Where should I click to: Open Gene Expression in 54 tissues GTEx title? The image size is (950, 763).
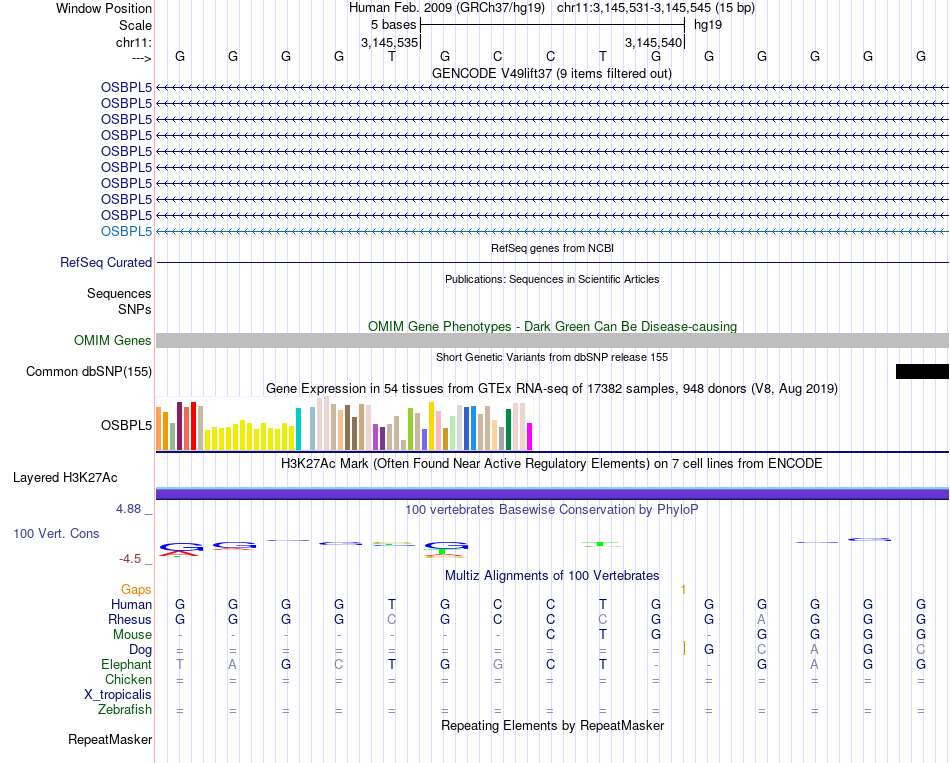pyautogui.click(x=552, y=388)
